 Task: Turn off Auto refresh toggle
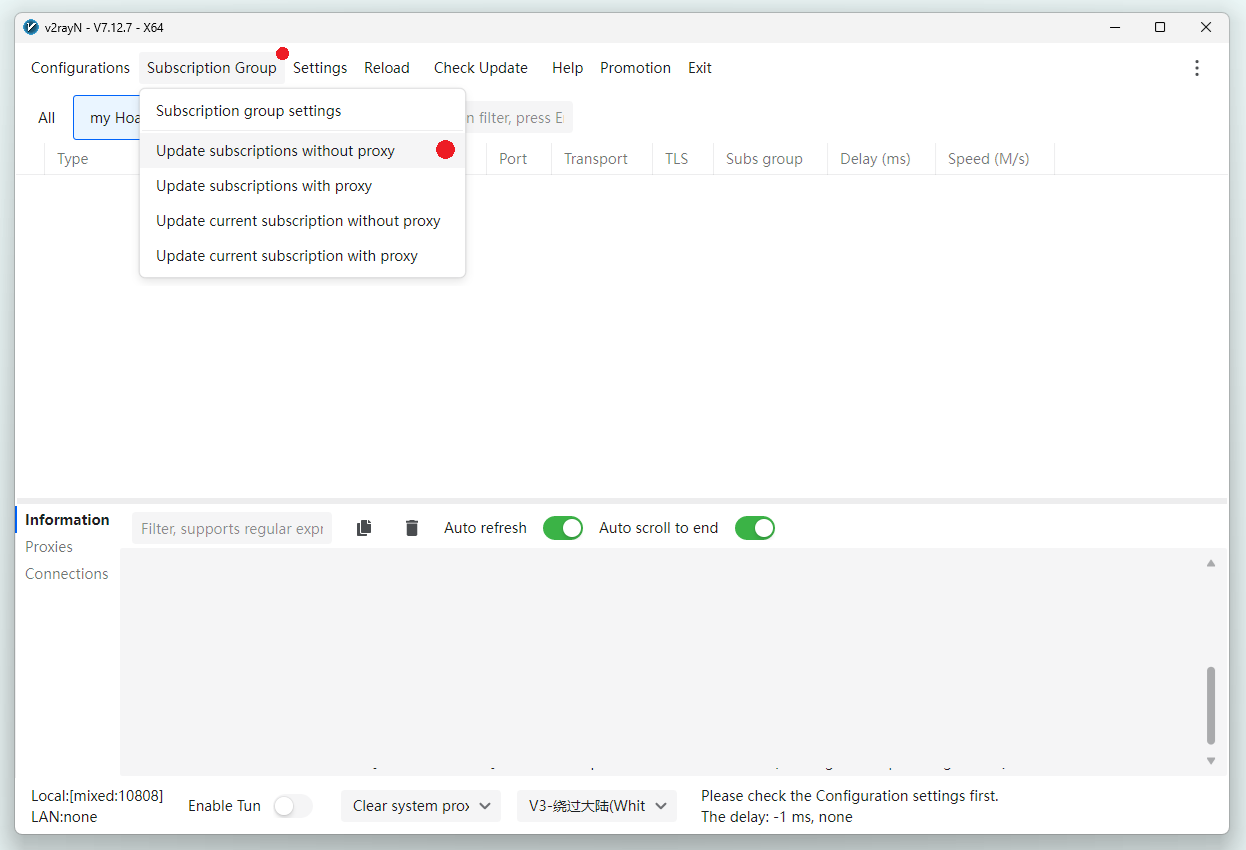(563, 528)
